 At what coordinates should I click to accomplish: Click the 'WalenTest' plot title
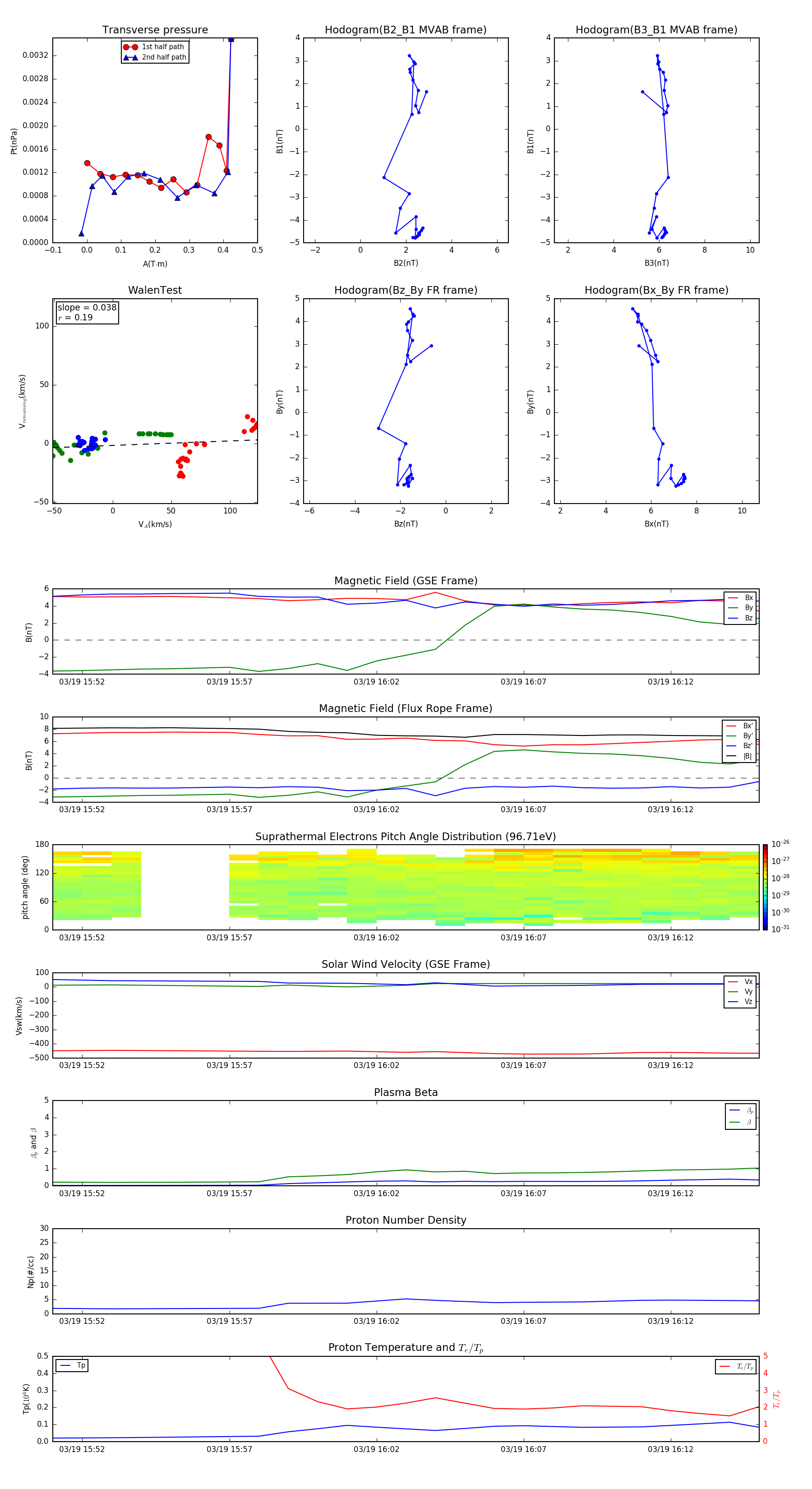pyautogui.click(x=155, y=290)
